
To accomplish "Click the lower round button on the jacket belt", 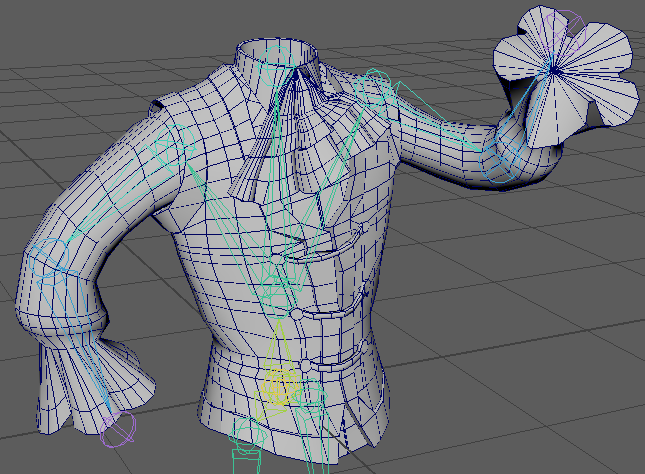I will [x=306, y=365].
